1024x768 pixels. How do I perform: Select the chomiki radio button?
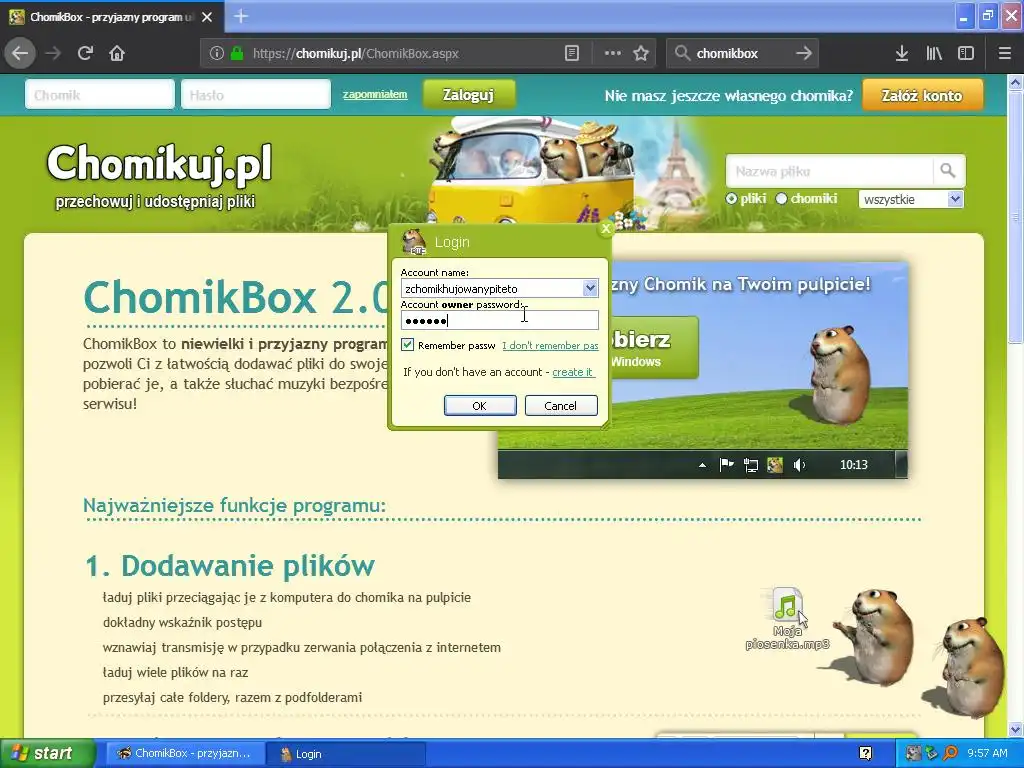(x=781, y=199)
